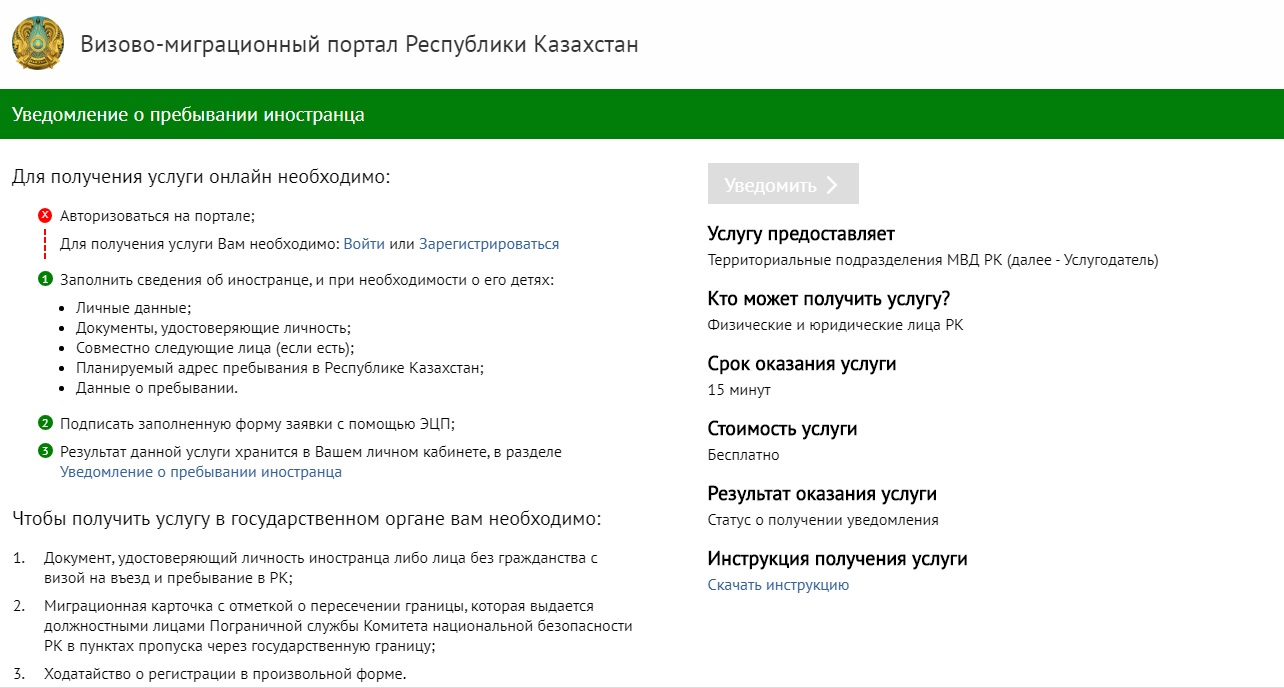Screen dimensions: 1284x688
Task: Click the red X authorization status icon
Action: coord(45,215)
